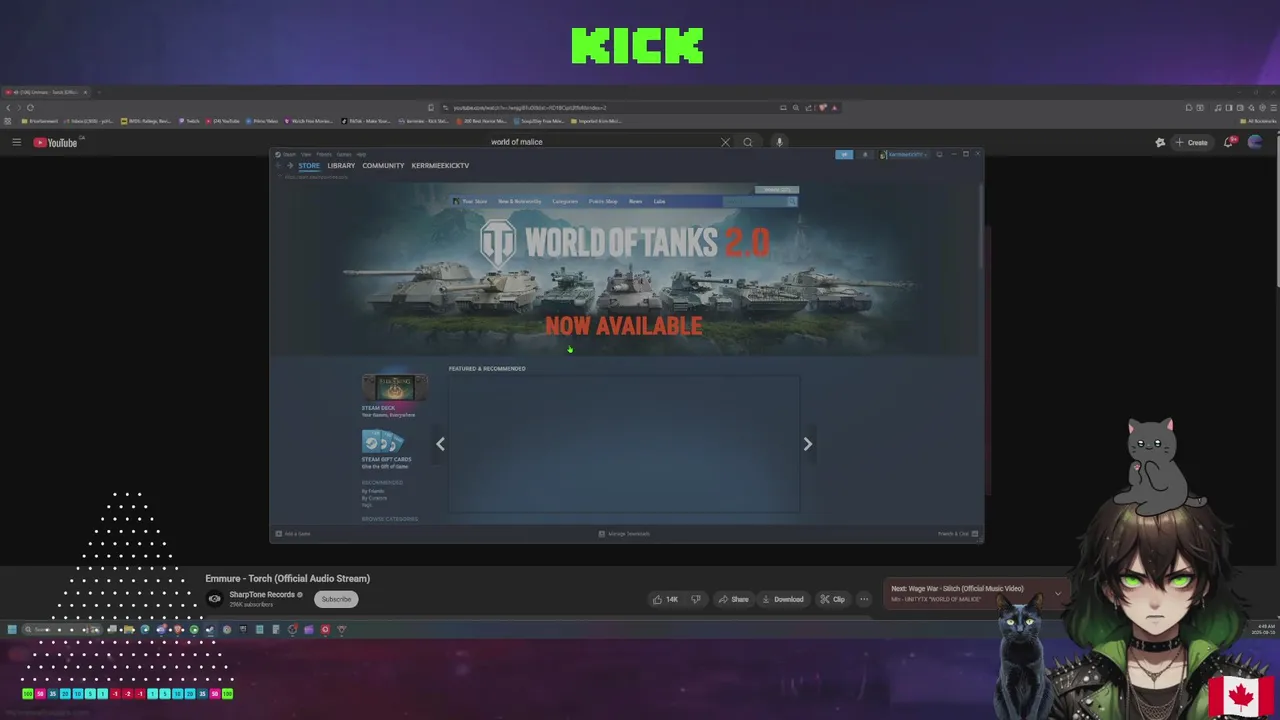1280x720 pixels.
Task: Dislike the video with thumbs-down
Action: [x=696, y=599]
